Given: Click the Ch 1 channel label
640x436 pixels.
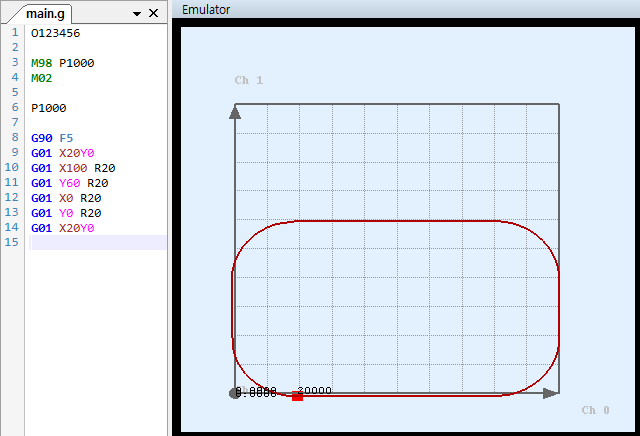Looking at the screenshot, I should coord(249,80).
